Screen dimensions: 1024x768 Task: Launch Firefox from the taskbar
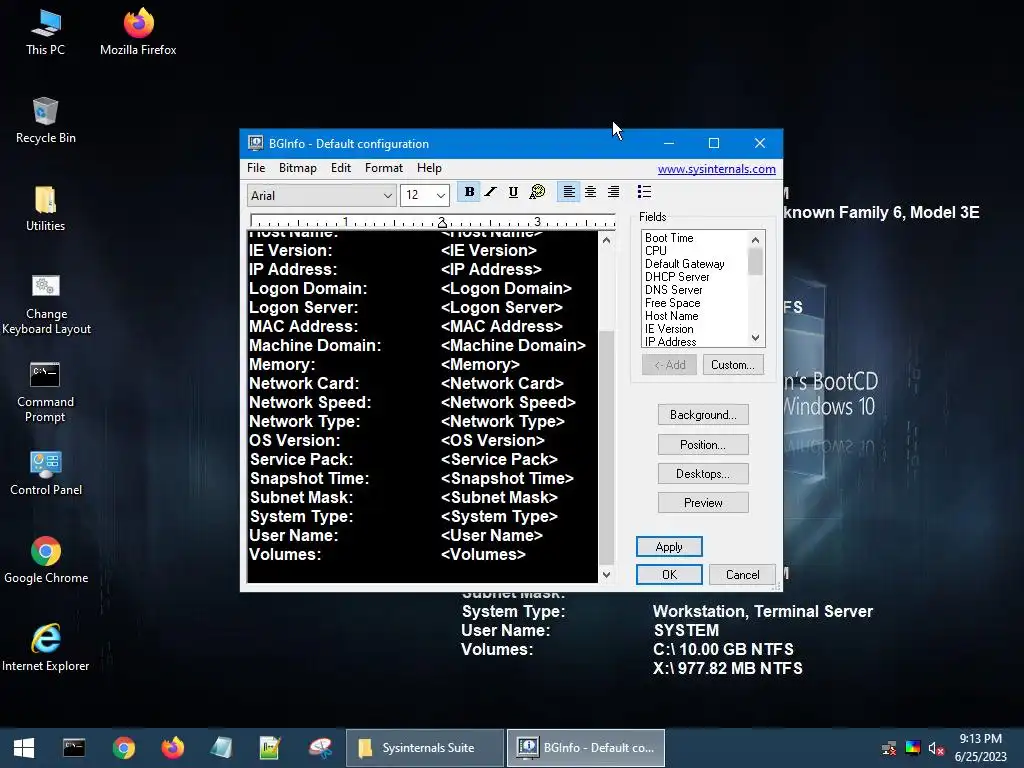pyautogui.click(x=173, y=748)
